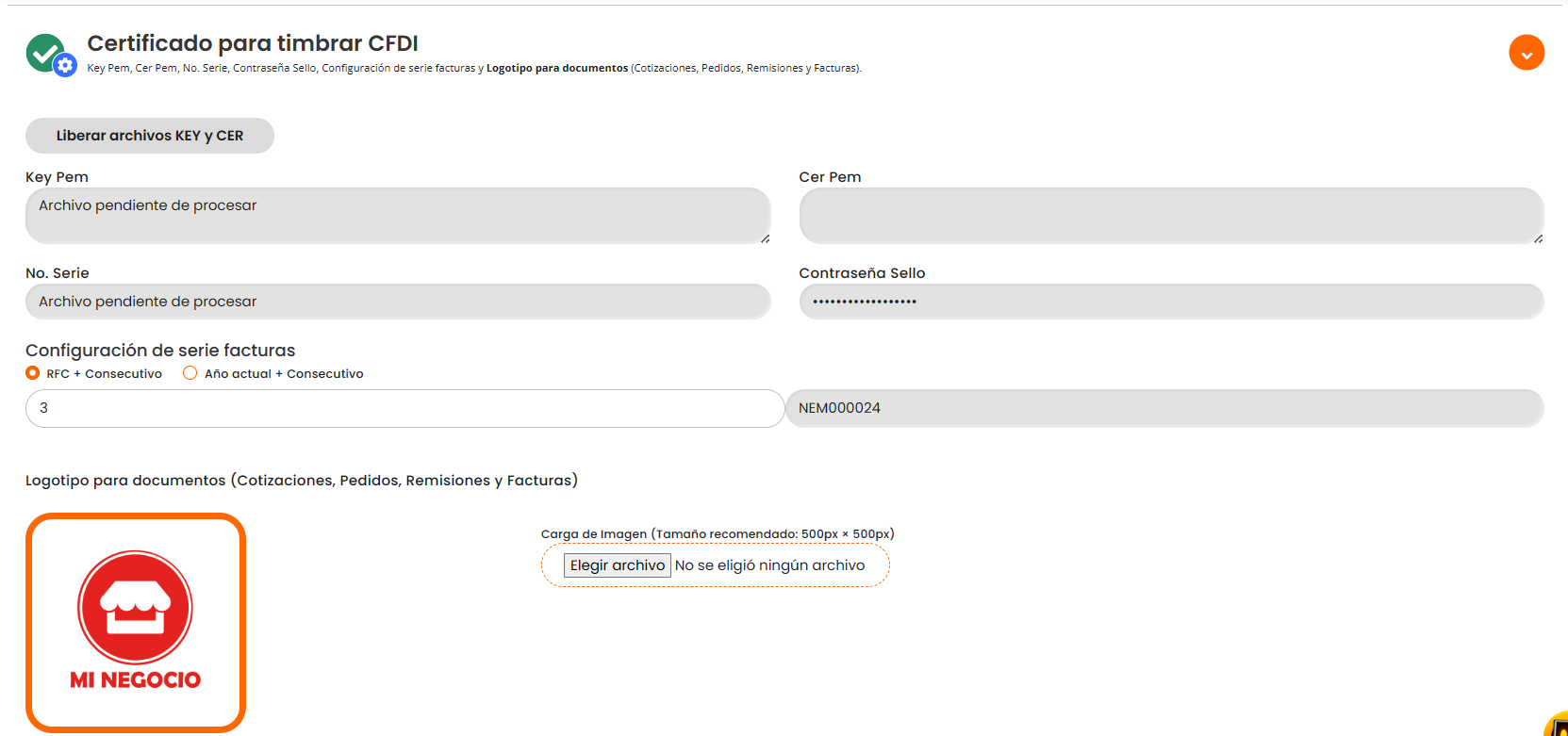Click the blue gear badge icon
1568x736 pixels.
[x=65, y=65]
